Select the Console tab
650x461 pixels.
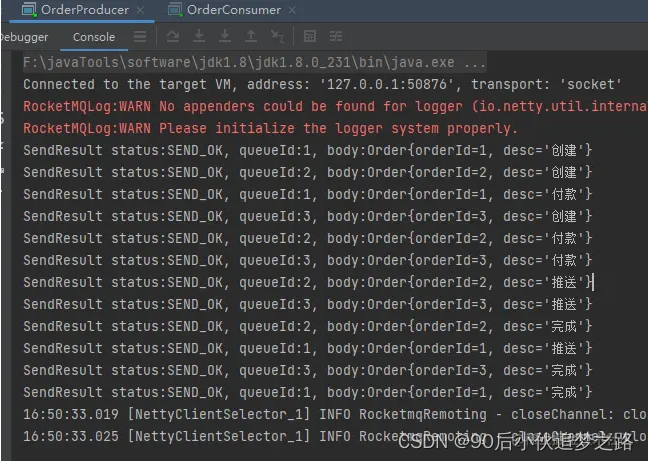(94, 37)
